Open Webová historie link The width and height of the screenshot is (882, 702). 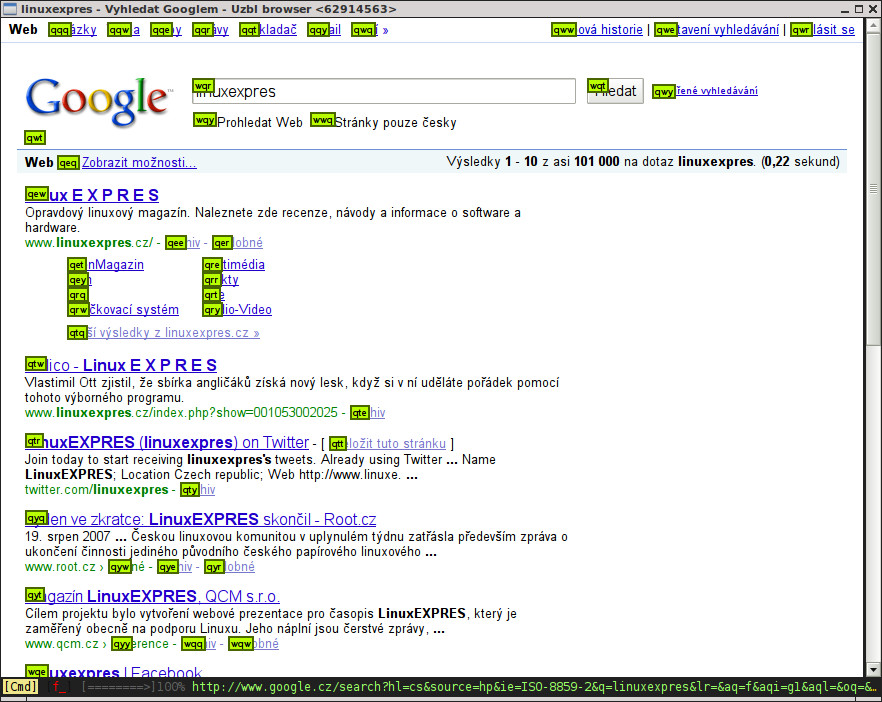[x=597, y=29]
